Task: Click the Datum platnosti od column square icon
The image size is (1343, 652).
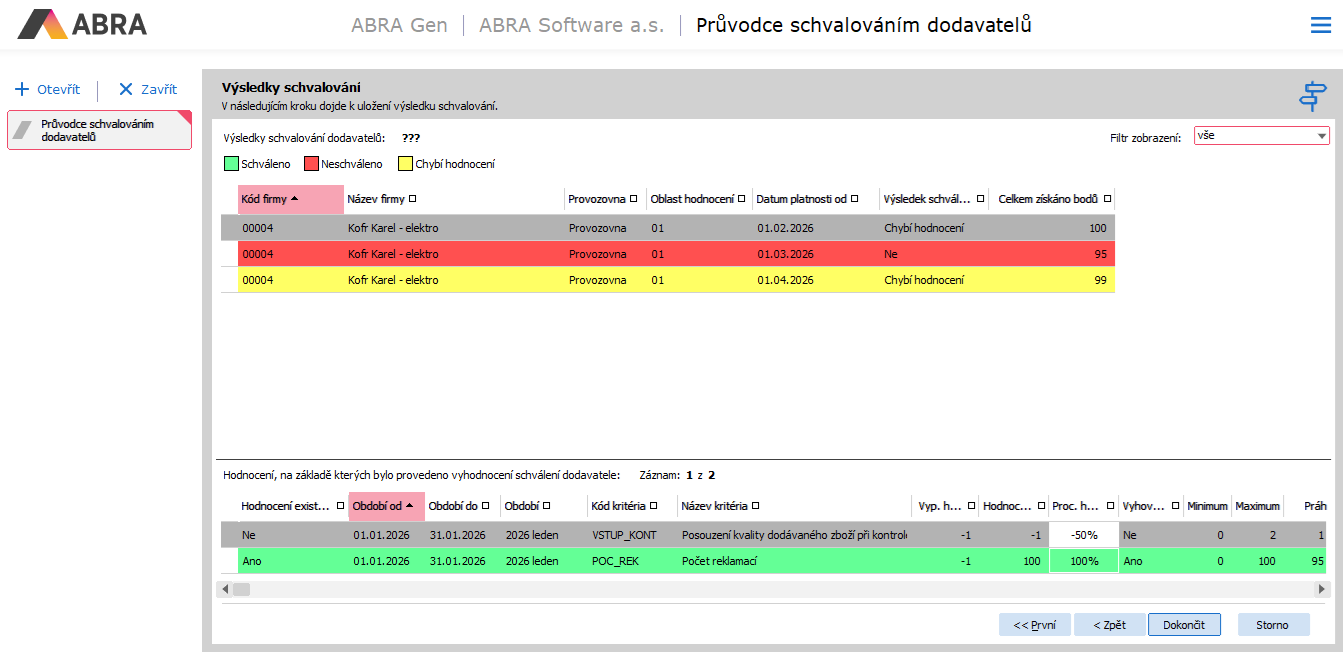Action: pos(854,199)
